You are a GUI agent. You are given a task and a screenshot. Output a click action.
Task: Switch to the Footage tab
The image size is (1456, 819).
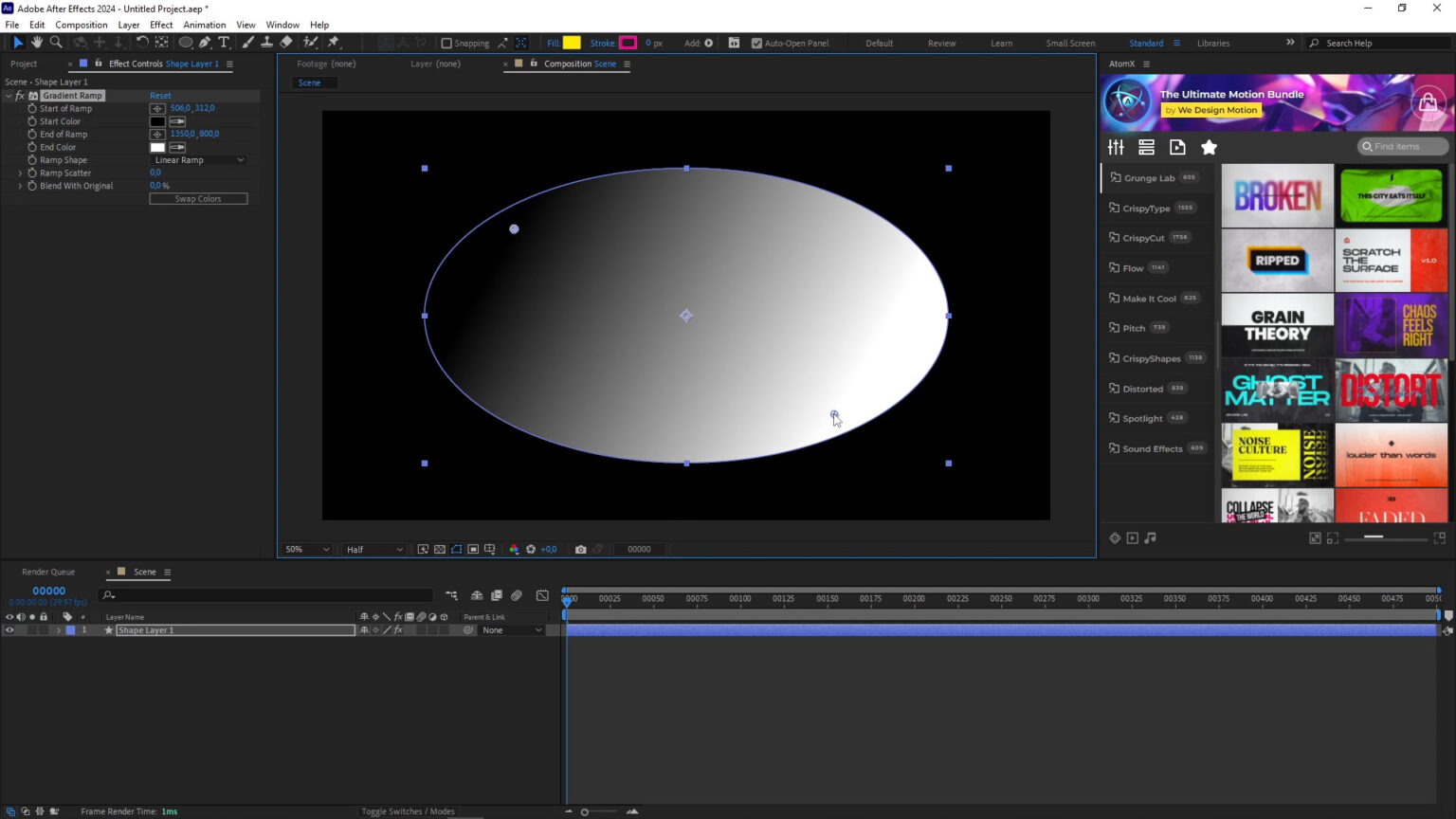(x=326, y=64)
